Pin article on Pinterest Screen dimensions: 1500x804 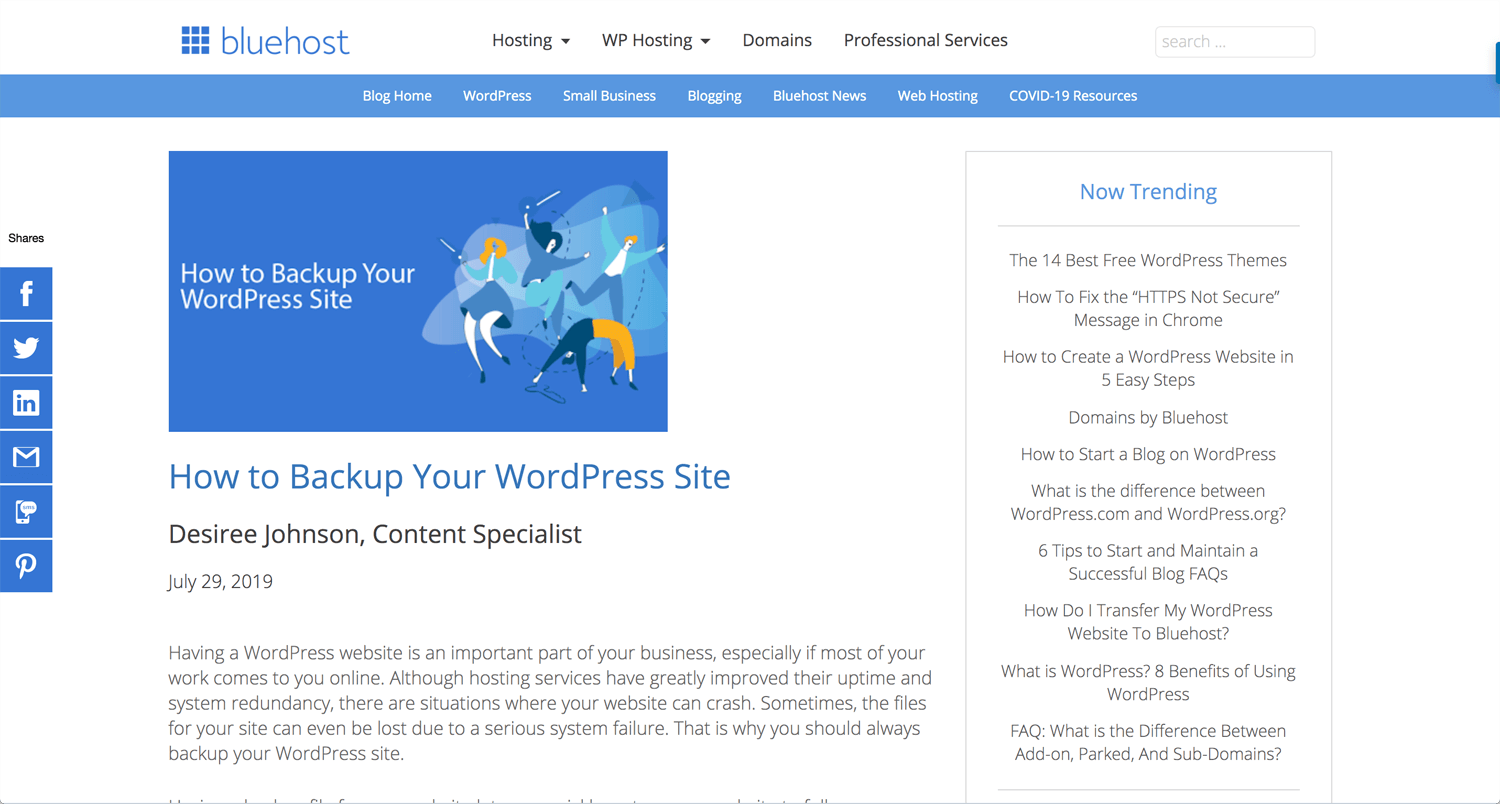(26, 566)
